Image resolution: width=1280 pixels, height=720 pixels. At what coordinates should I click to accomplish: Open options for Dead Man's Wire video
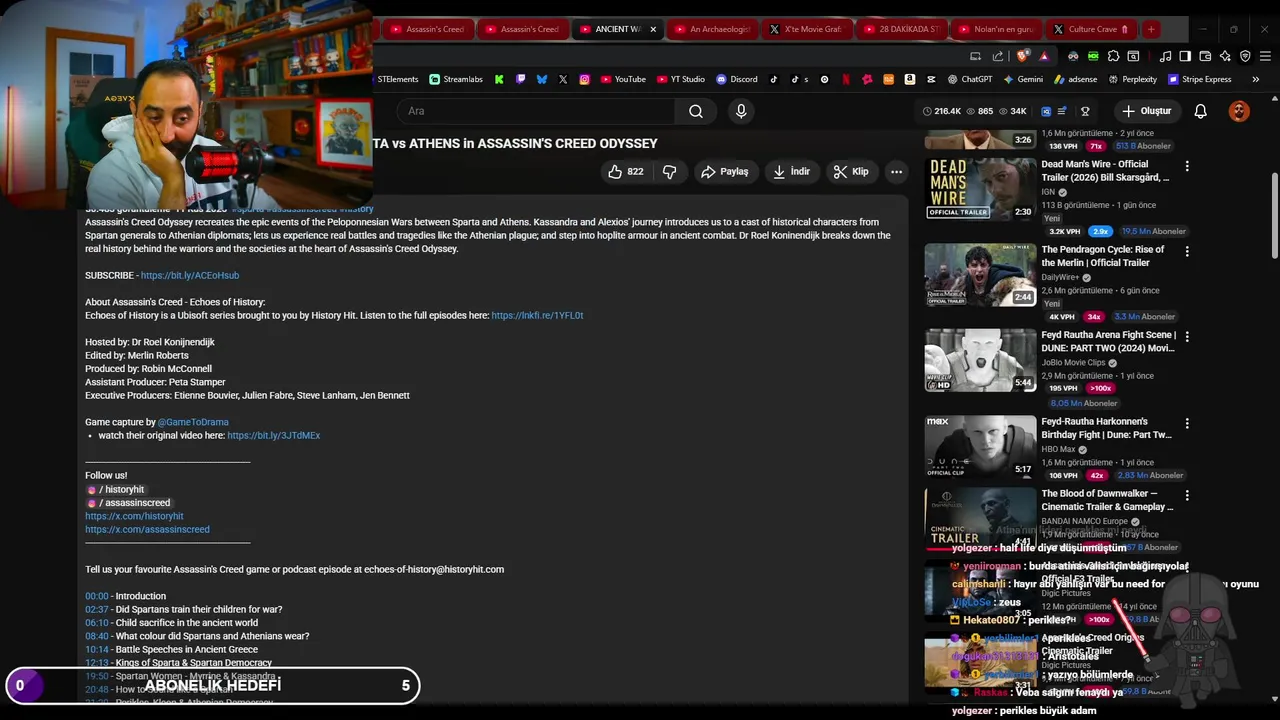click(1187, 166)
